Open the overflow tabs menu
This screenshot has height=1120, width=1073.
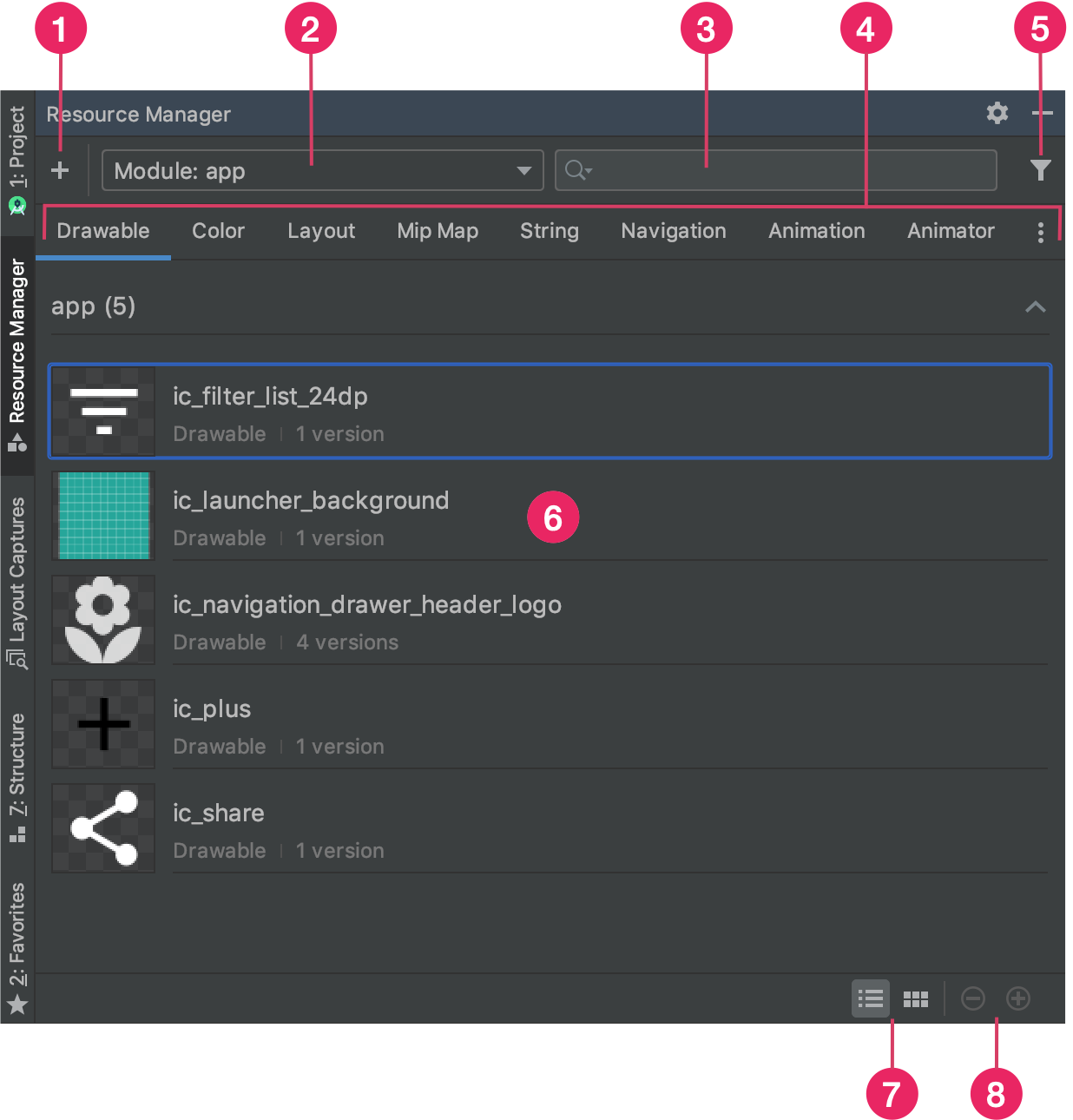tap(1040, 231)
